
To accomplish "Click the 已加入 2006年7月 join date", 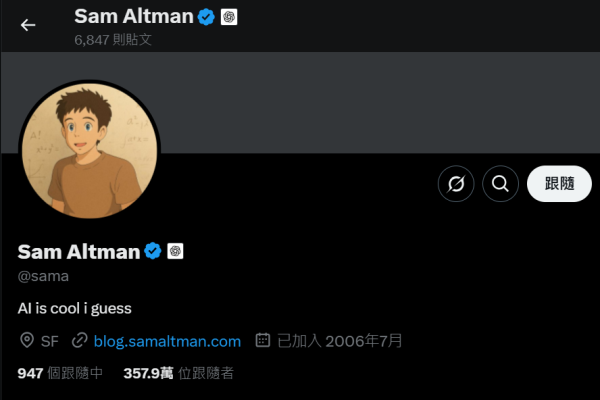I will point(339,341).
